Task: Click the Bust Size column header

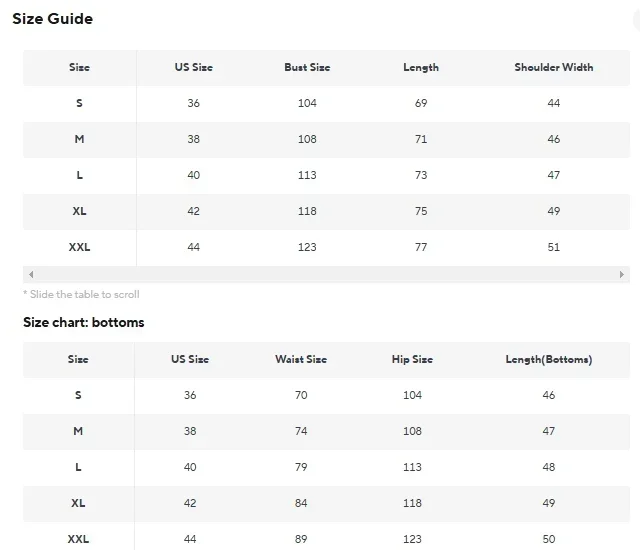Action: click(307, 67)
